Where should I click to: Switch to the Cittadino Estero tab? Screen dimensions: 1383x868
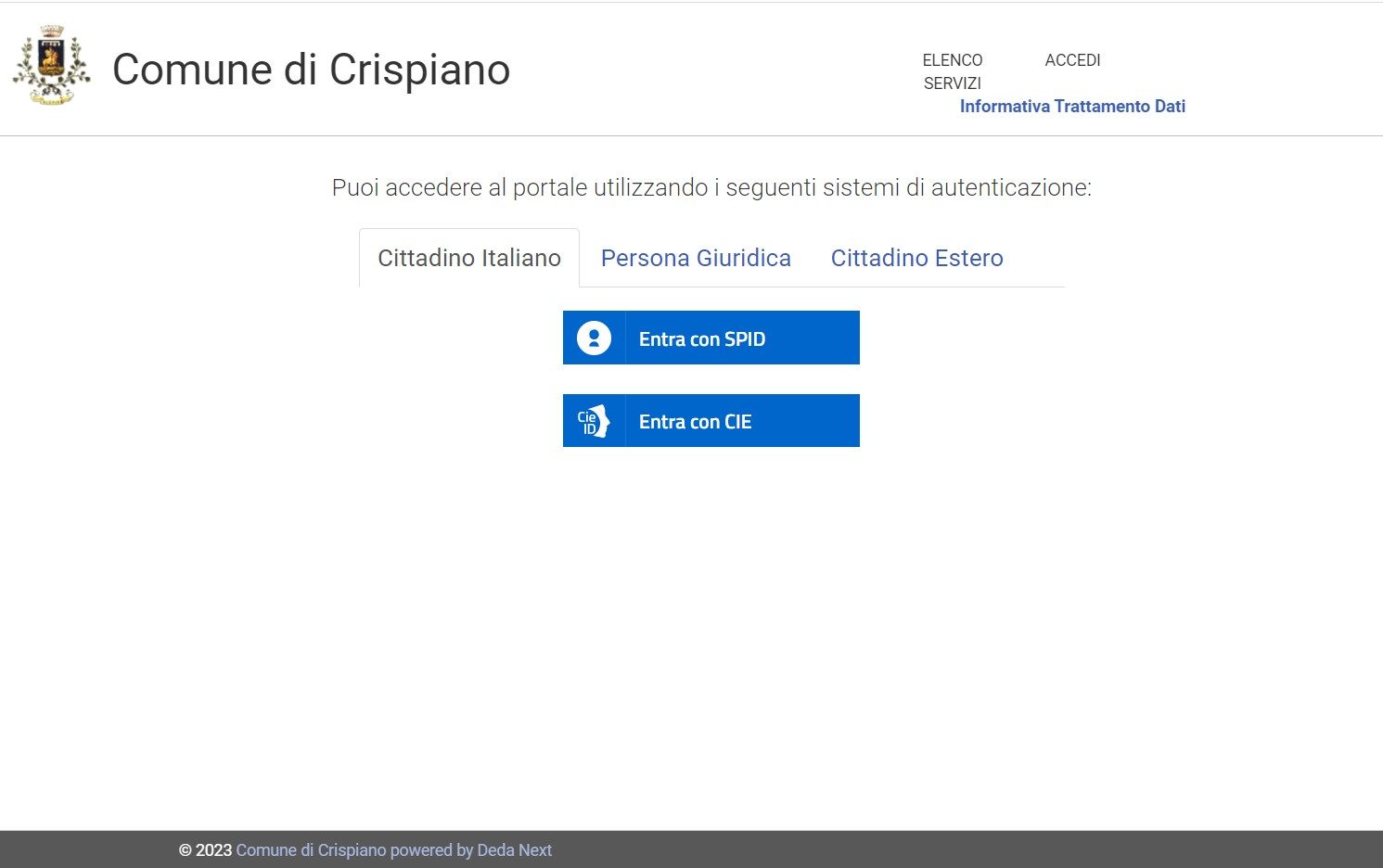tap(916, 258)
